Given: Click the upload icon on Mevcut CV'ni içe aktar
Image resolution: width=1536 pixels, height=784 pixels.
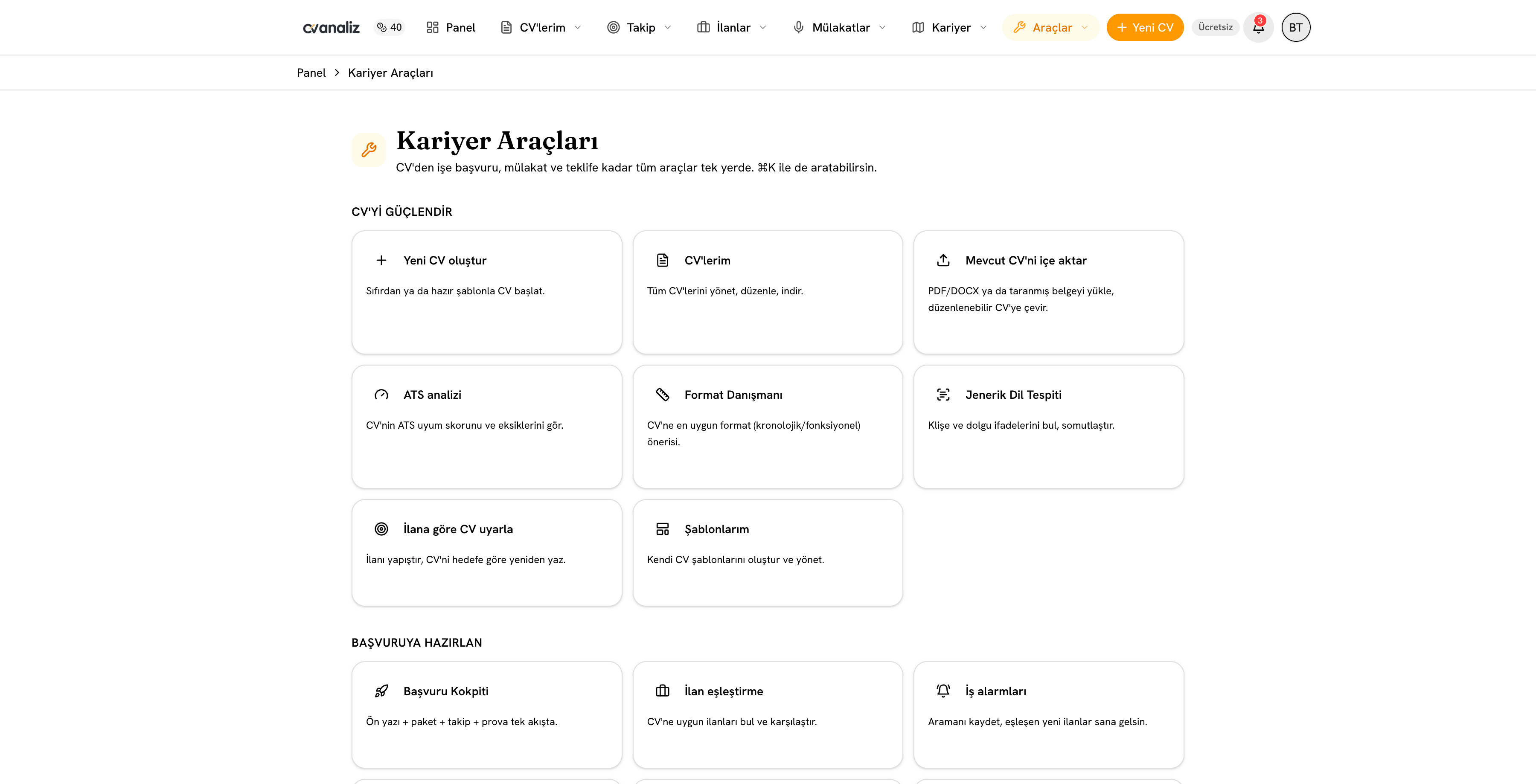Looking at the screenshot, I should [943, 261].
